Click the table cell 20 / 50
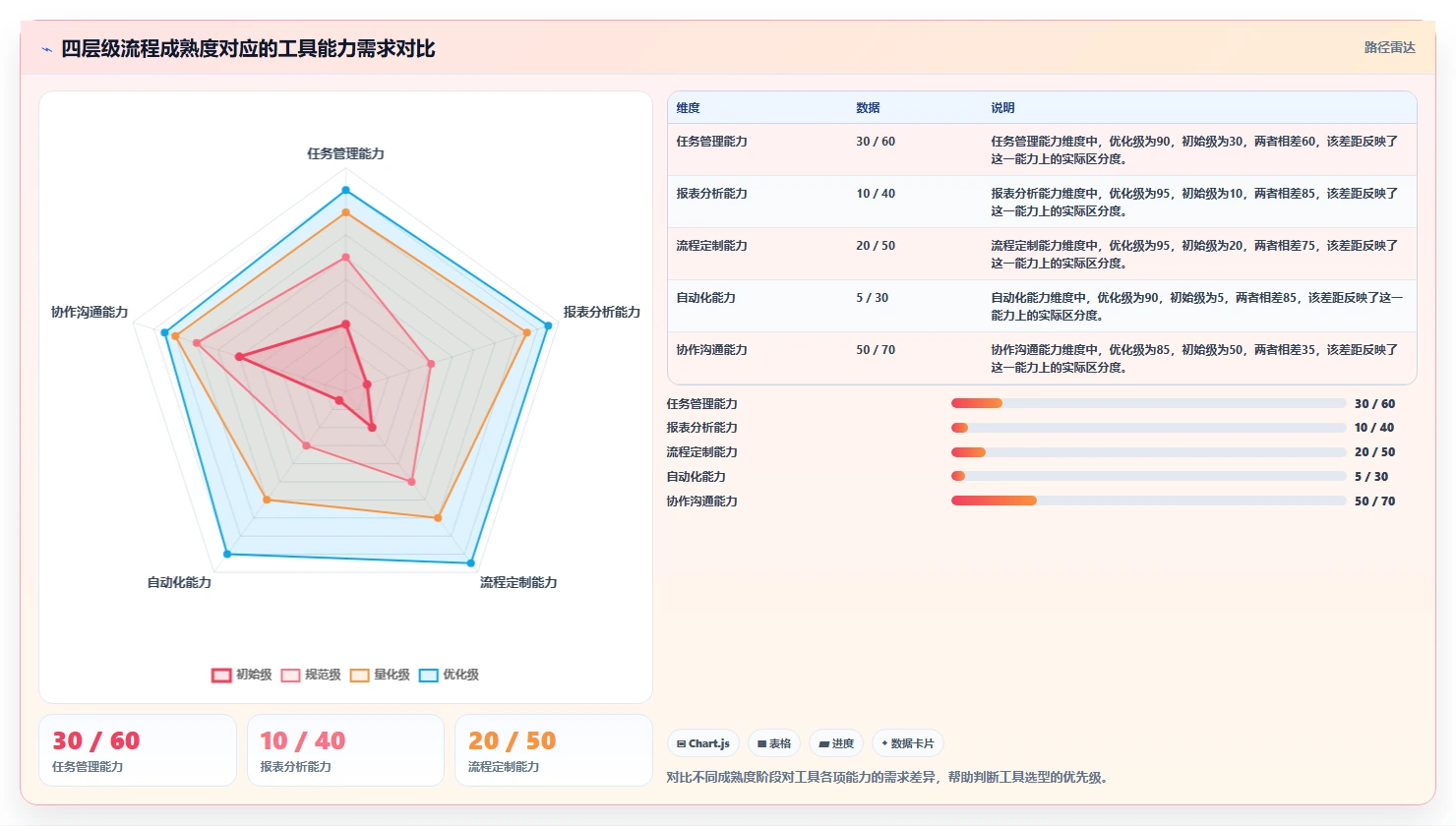 point(876,246)
